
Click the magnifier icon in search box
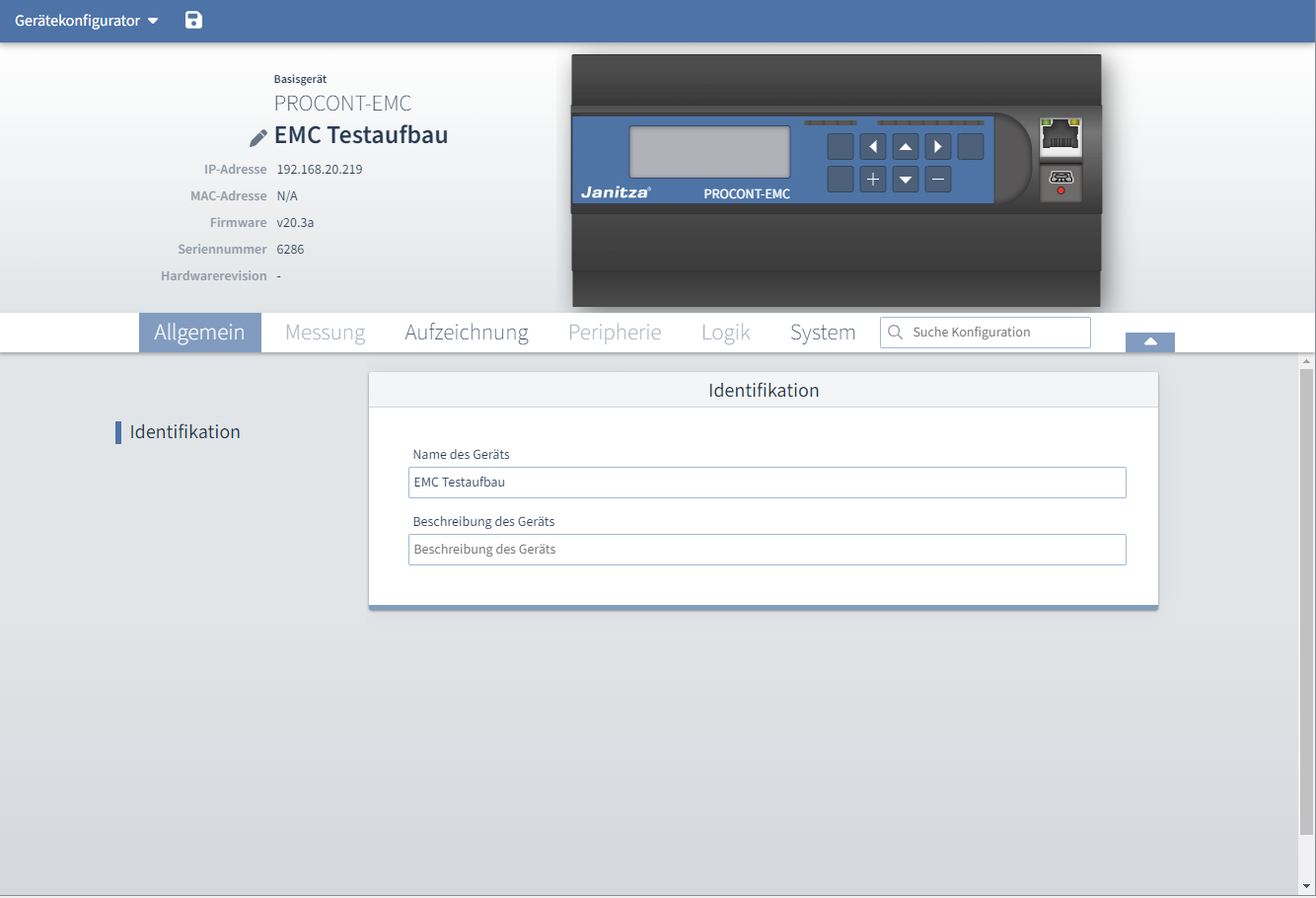point(896,333)
